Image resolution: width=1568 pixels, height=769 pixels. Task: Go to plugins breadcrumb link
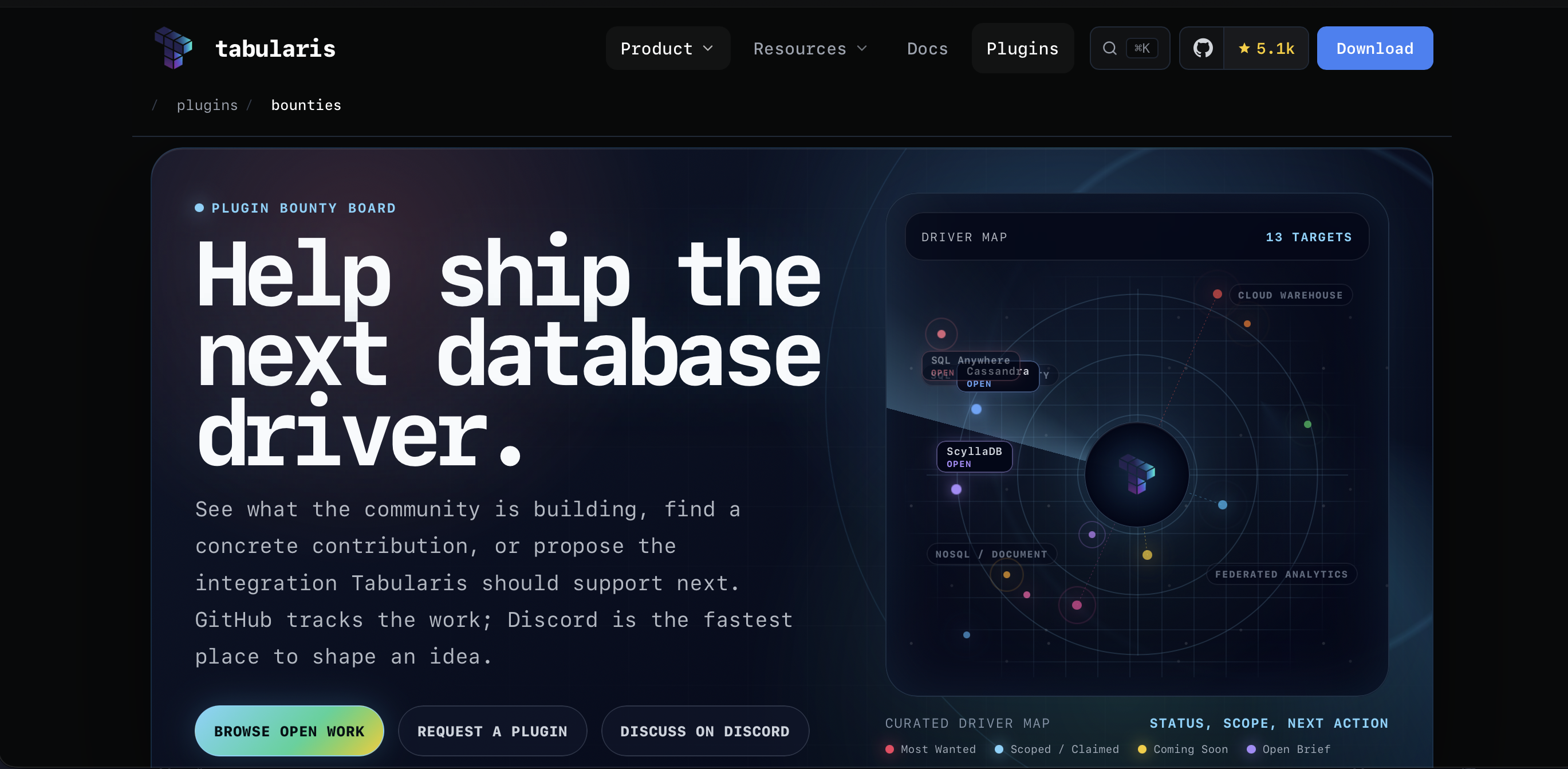[207, 105]
